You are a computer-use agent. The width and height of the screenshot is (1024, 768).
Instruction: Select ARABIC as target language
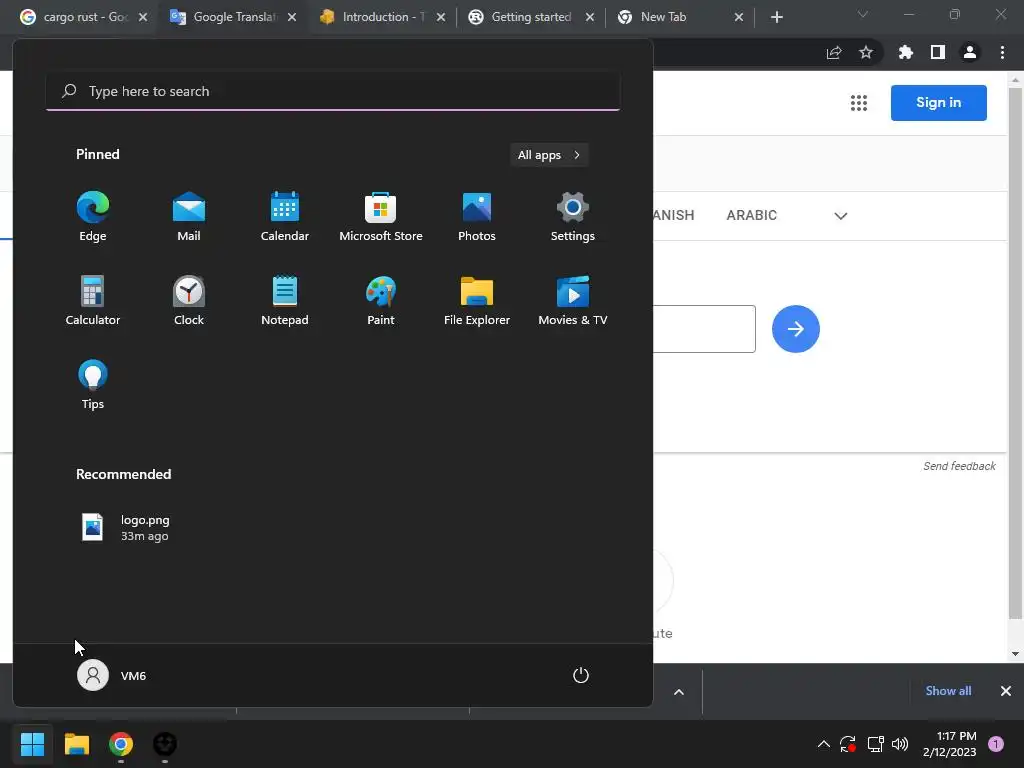[752, 216]
